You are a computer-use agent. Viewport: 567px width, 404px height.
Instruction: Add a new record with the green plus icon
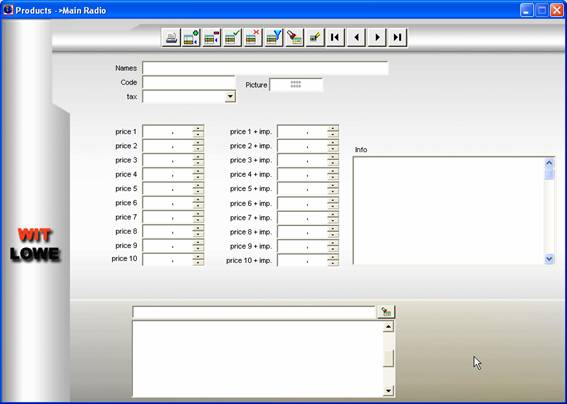click(x=191, y=37)
